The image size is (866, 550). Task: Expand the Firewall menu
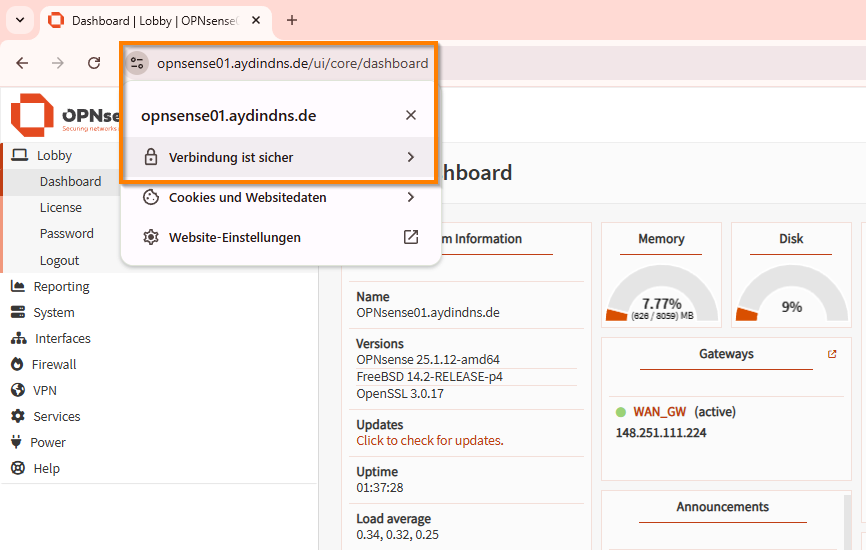pyautogui.click(x=54, y=364)
